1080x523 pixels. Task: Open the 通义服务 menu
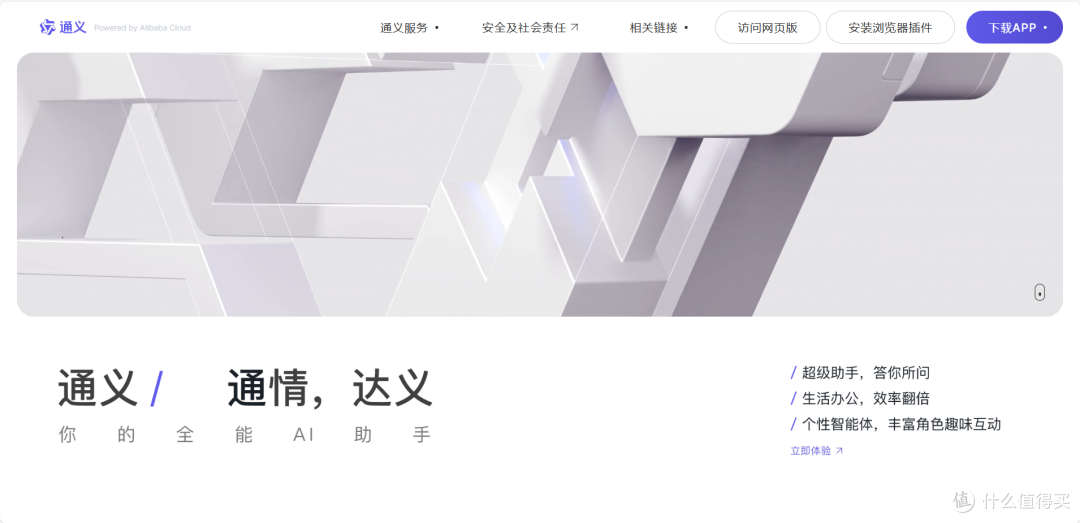(x=409, y=28)
